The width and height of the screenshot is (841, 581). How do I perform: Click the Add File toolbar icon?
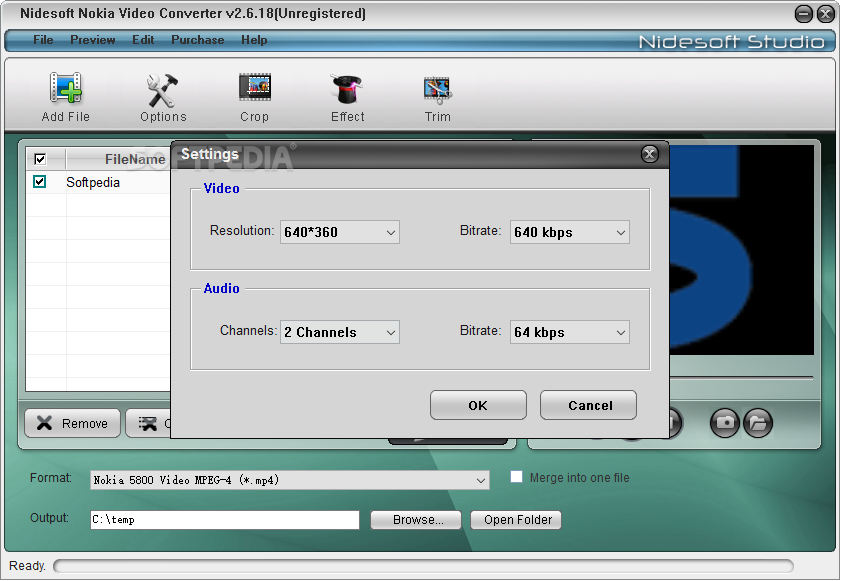(x=65, y=88)
